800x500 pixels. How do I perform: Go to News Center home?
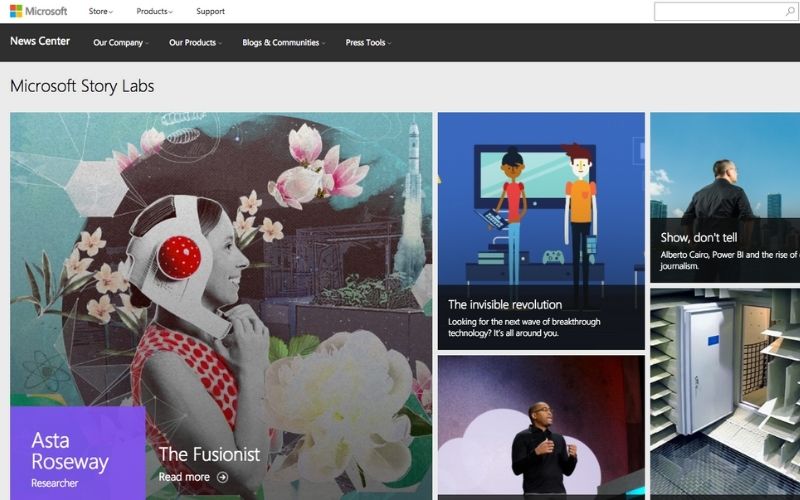tap(40, 41)
